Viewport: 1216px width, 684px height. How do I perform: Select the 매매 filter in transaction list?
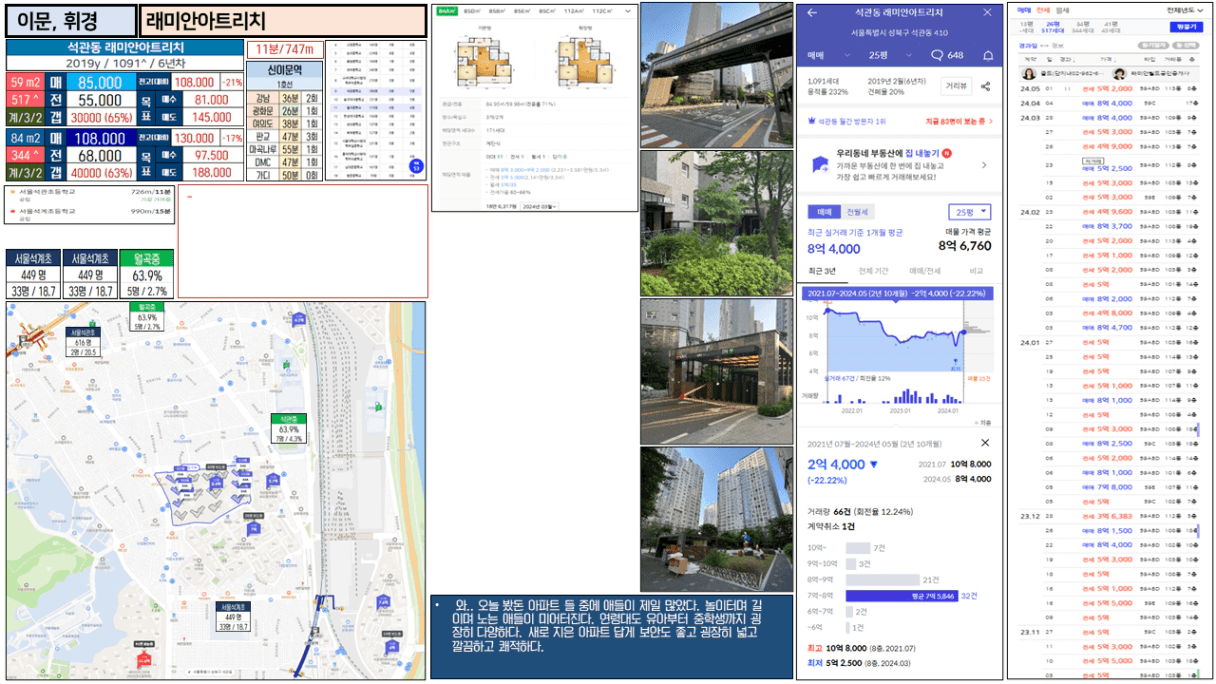pos(1024,10)
